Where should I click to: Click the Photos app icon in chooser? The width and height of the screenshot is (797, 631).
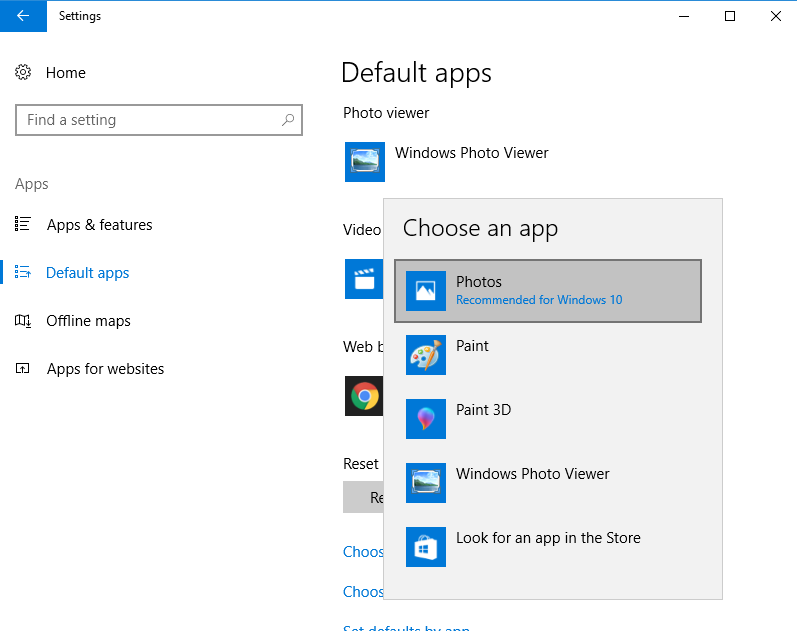426,291
